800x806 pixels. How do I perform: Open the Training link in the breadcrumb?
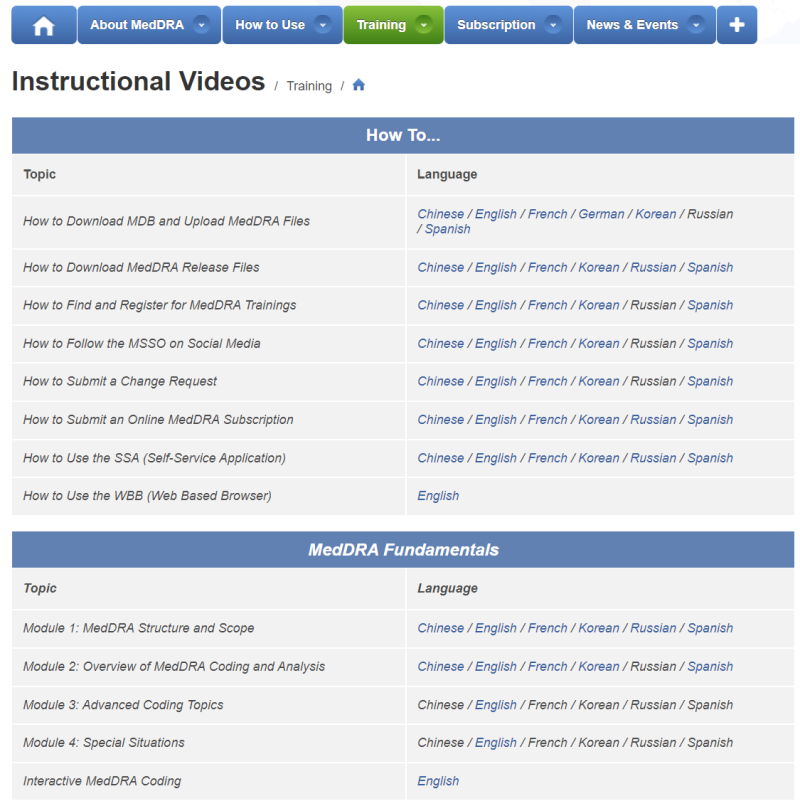(309, 86)
